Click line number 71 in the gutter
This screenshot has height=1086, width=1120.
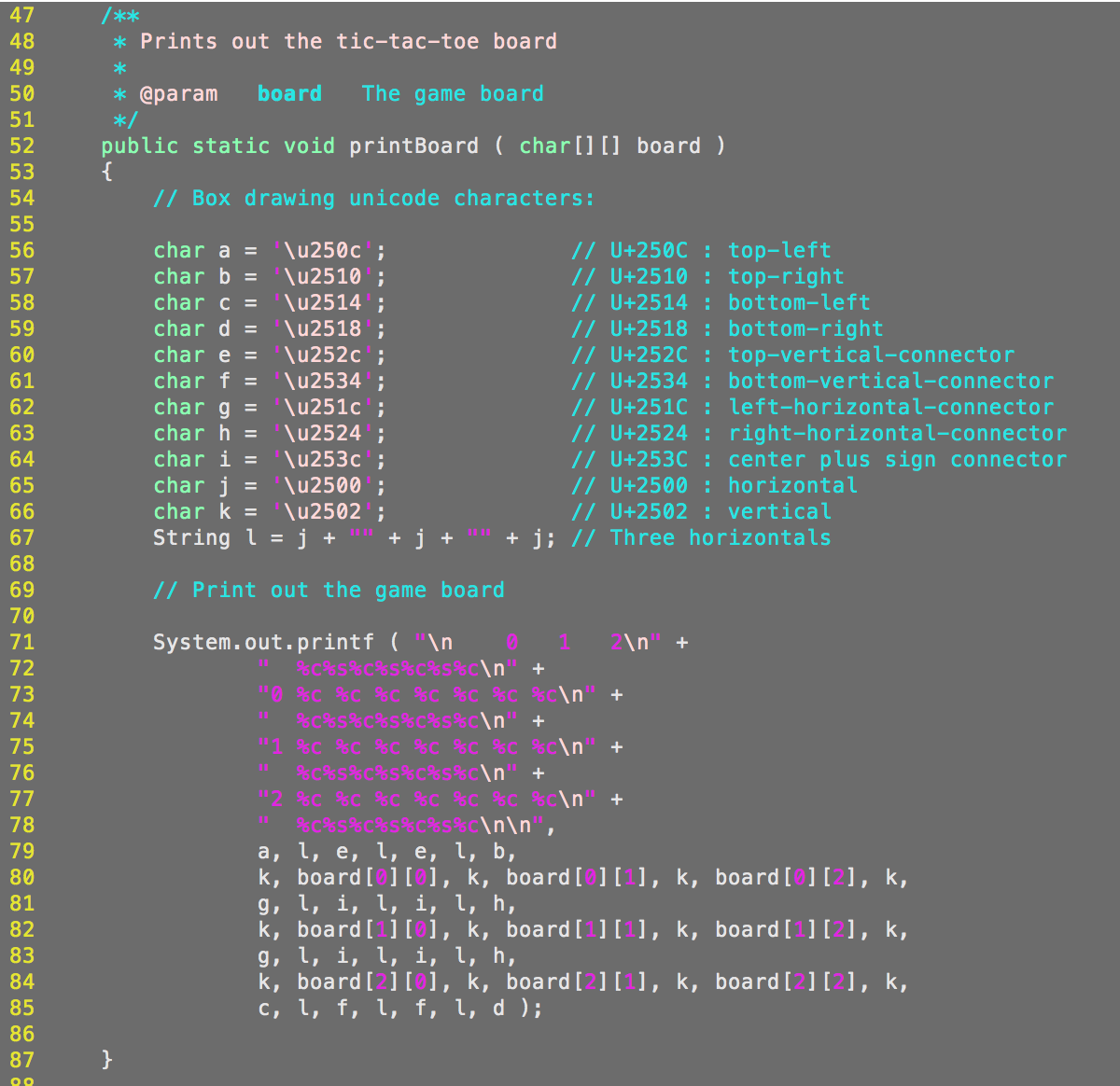click(x=22, y=642)
